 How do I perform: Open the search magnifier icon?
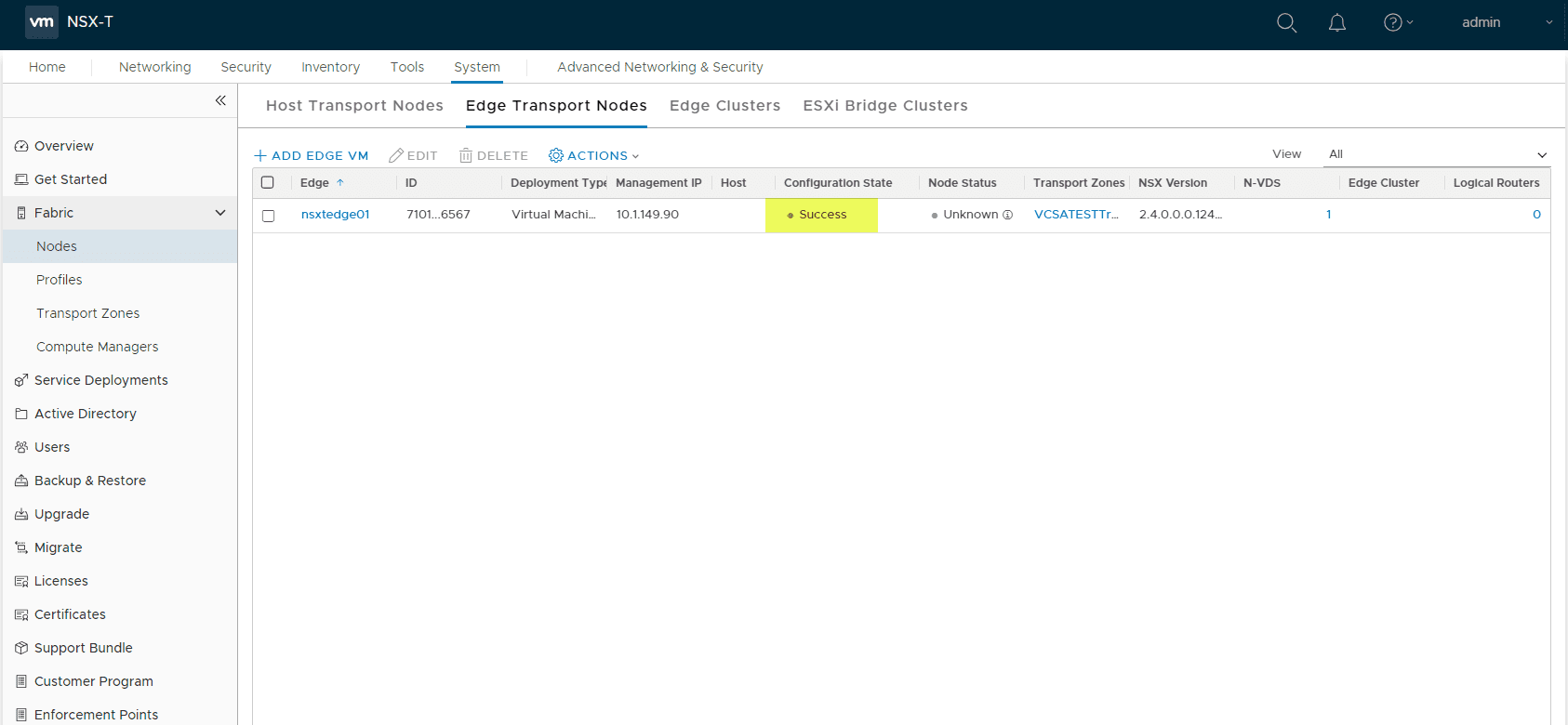(x=1287, y=22)
